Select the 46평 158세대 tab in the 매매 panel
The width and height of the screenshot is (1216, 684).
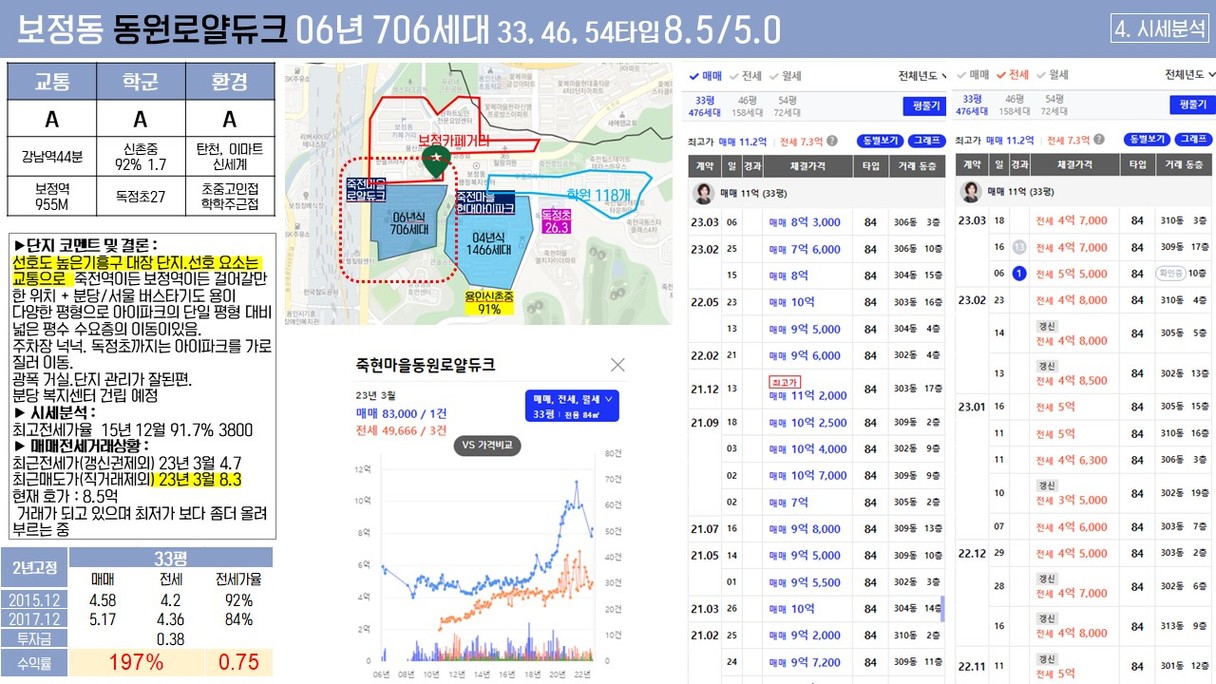[746, 106]
